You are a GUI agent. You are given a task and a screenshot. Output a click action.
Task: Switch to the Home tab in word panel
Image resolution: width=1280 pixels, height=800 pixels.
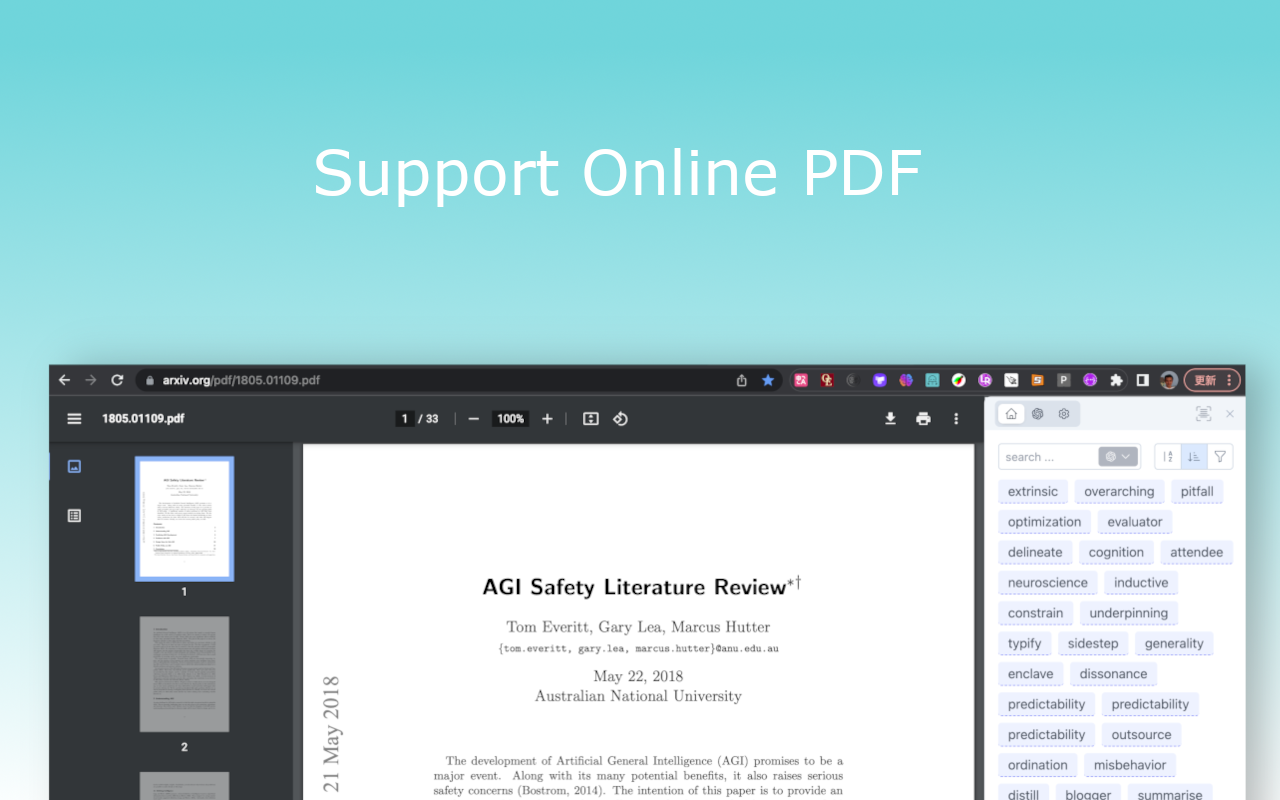click(1011, 414)
